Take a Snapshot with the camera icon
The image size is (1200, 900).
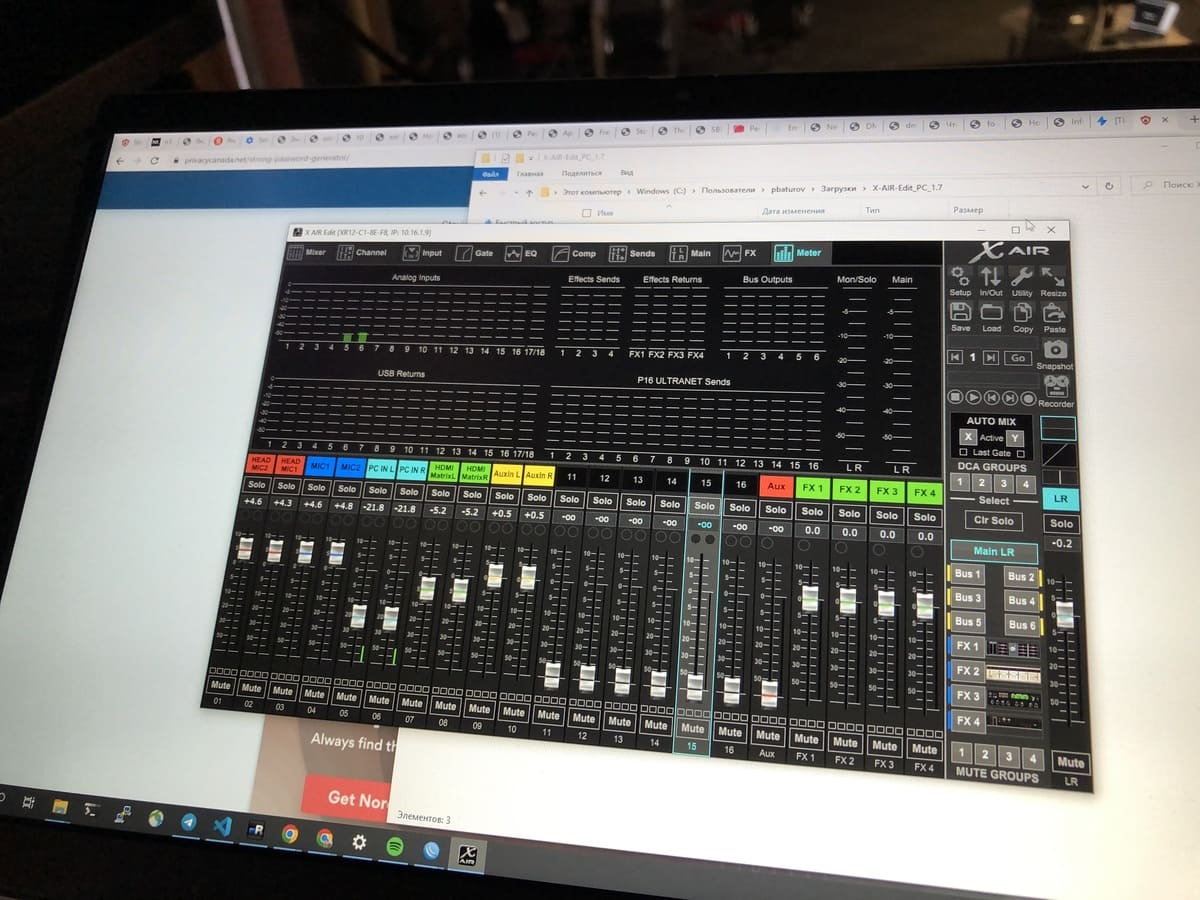1055,350
